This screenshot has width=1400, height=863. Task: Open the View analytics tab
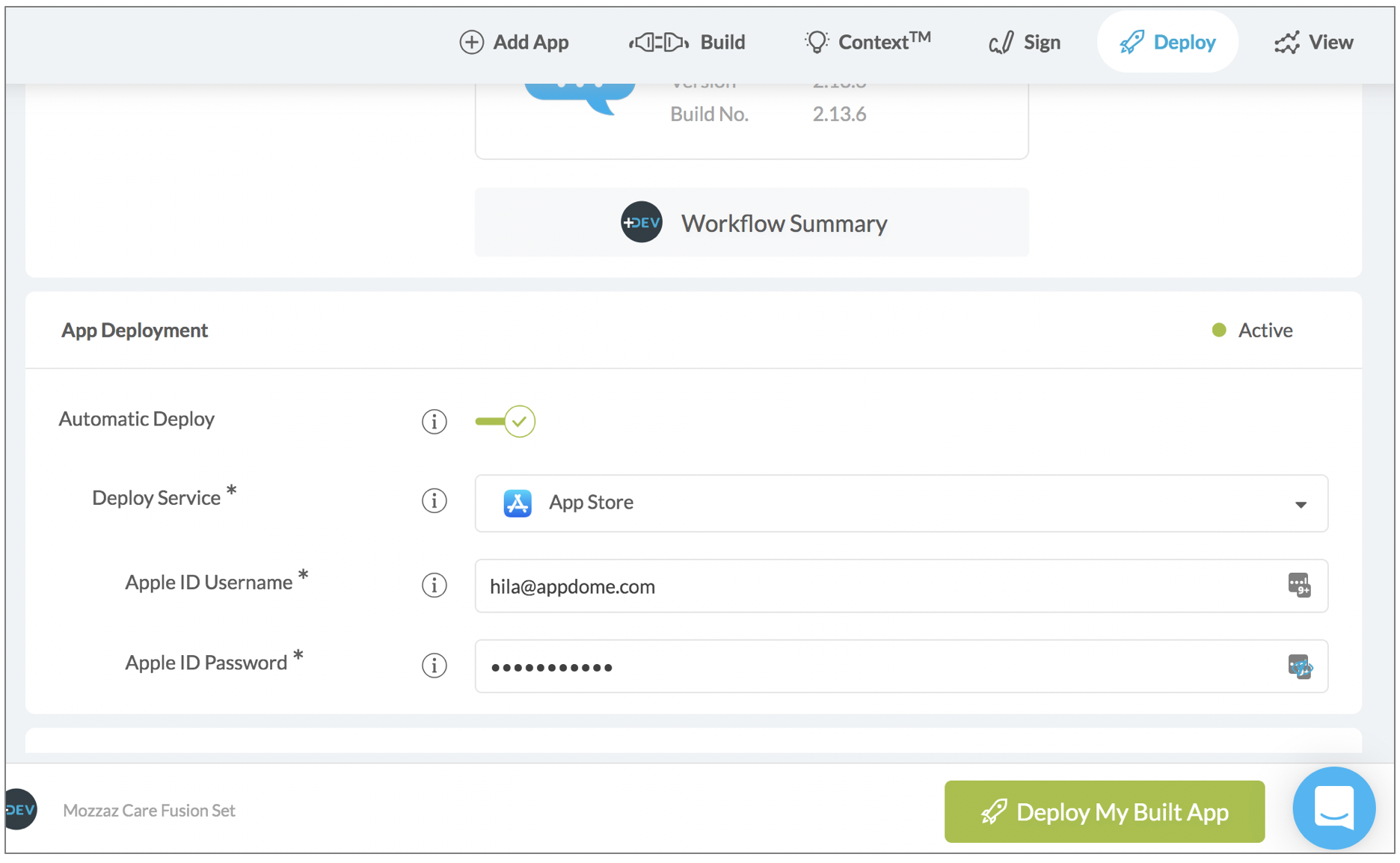pos(1313,42)
